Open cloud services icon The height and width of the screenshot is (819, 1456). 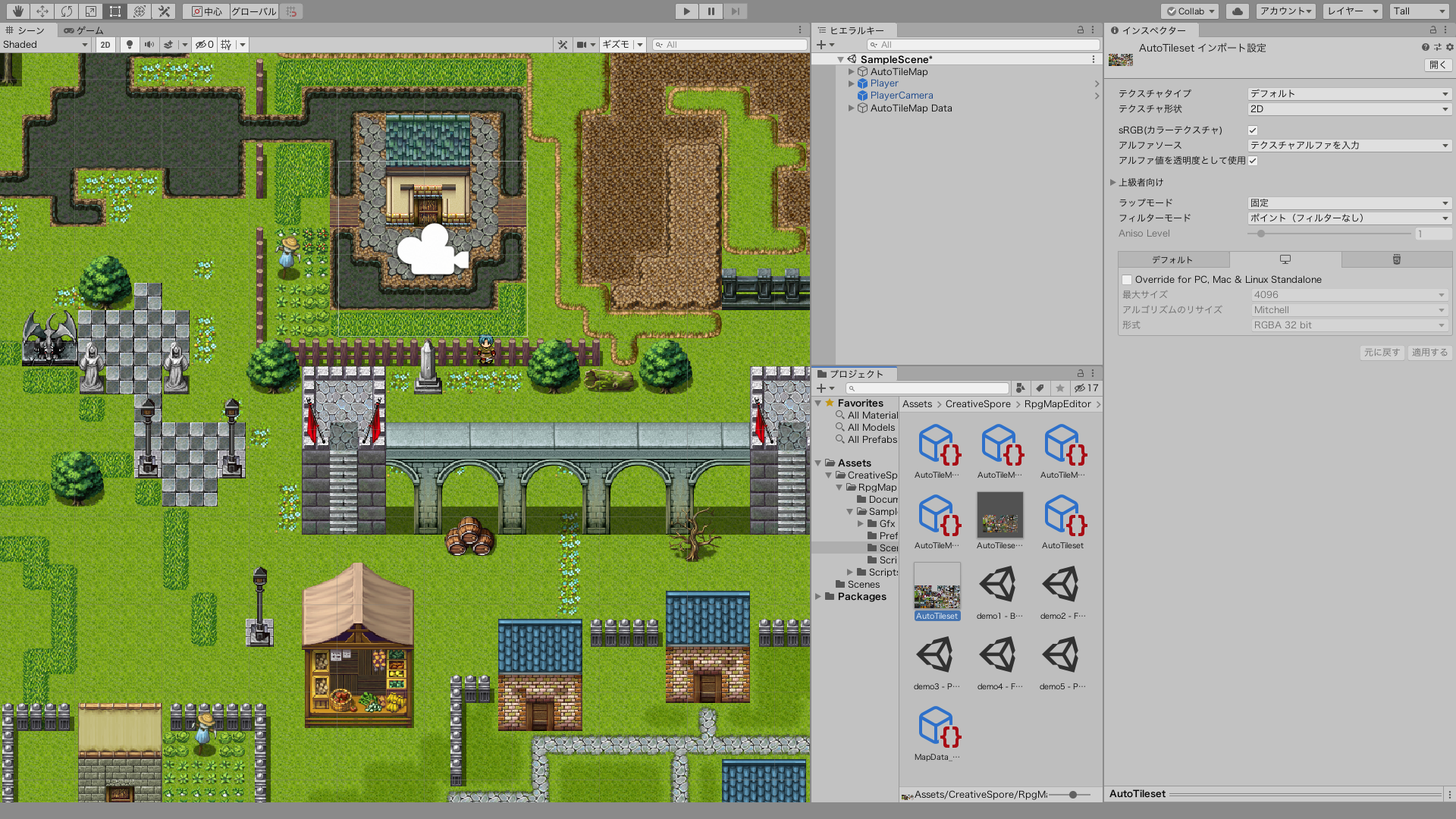(x=1238, y=11)
